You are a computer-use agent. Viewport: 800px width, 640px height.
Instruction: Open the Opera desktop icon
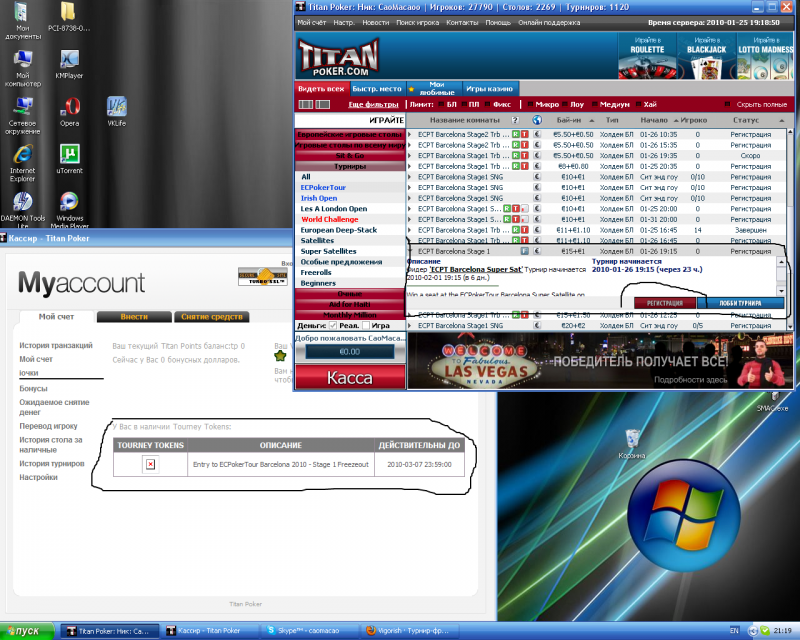coord(69,112)
